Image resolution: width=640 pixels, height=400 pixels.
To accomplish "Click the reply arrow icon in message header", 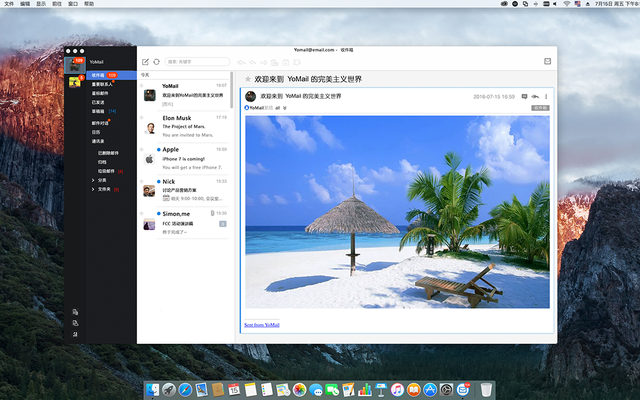I will click(535, 96).
